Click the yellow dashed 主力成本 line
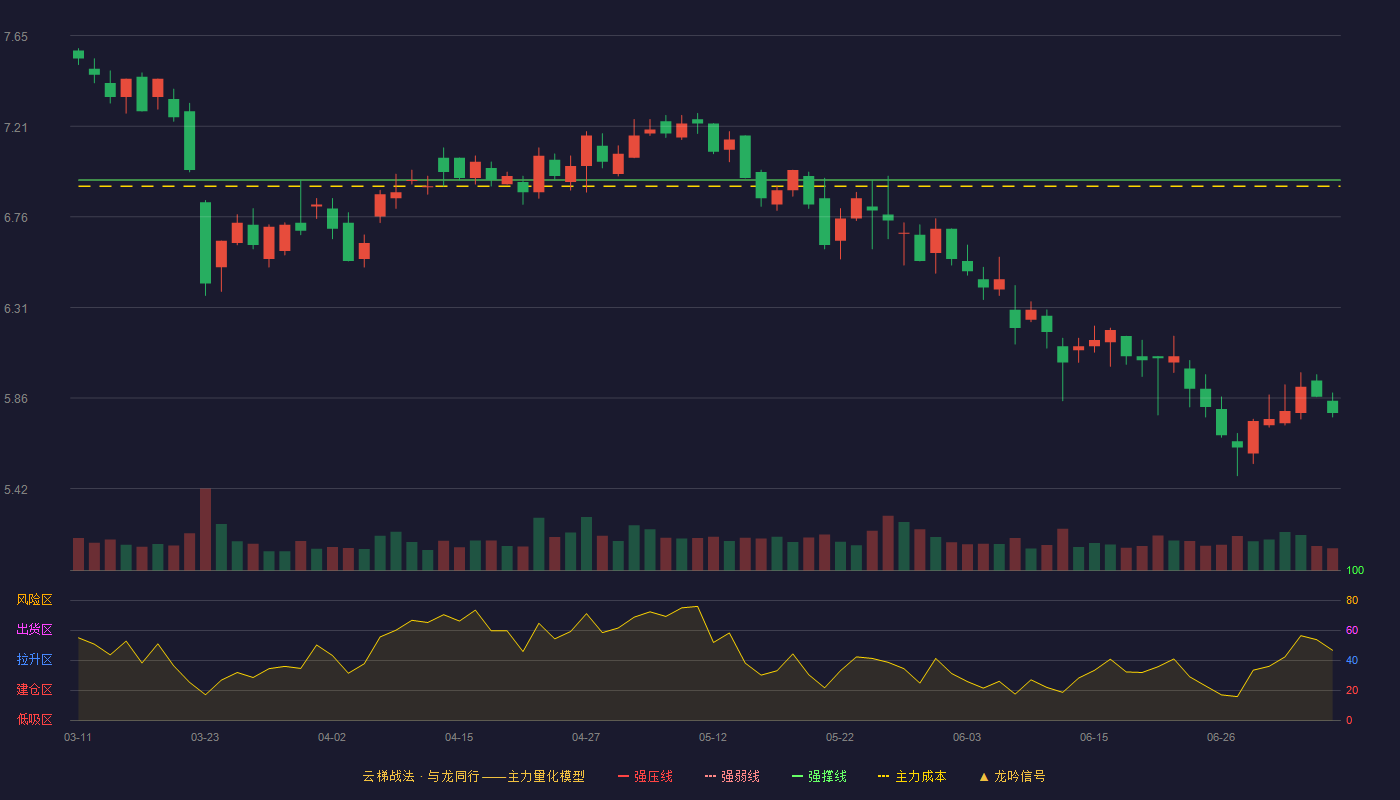The width and height of the screenshot is (1400, 800). click(x=709, y=186)
